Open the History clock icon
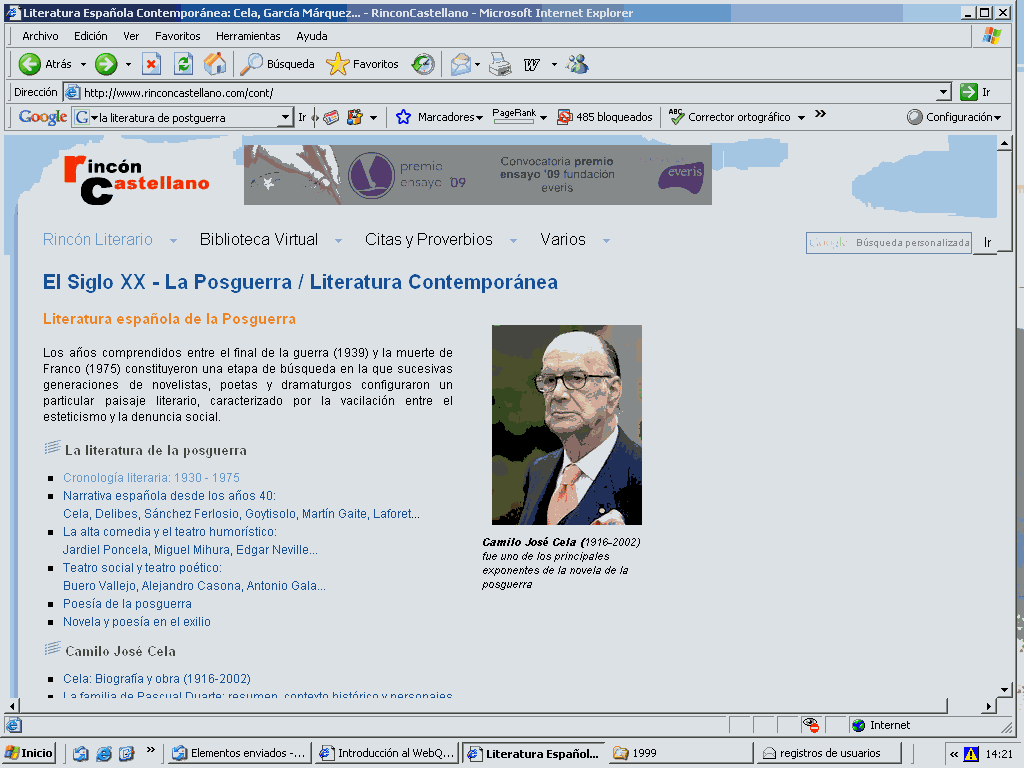Image resolution: width=1024 pixels, height=768 pixels. [x=423, y=64]
